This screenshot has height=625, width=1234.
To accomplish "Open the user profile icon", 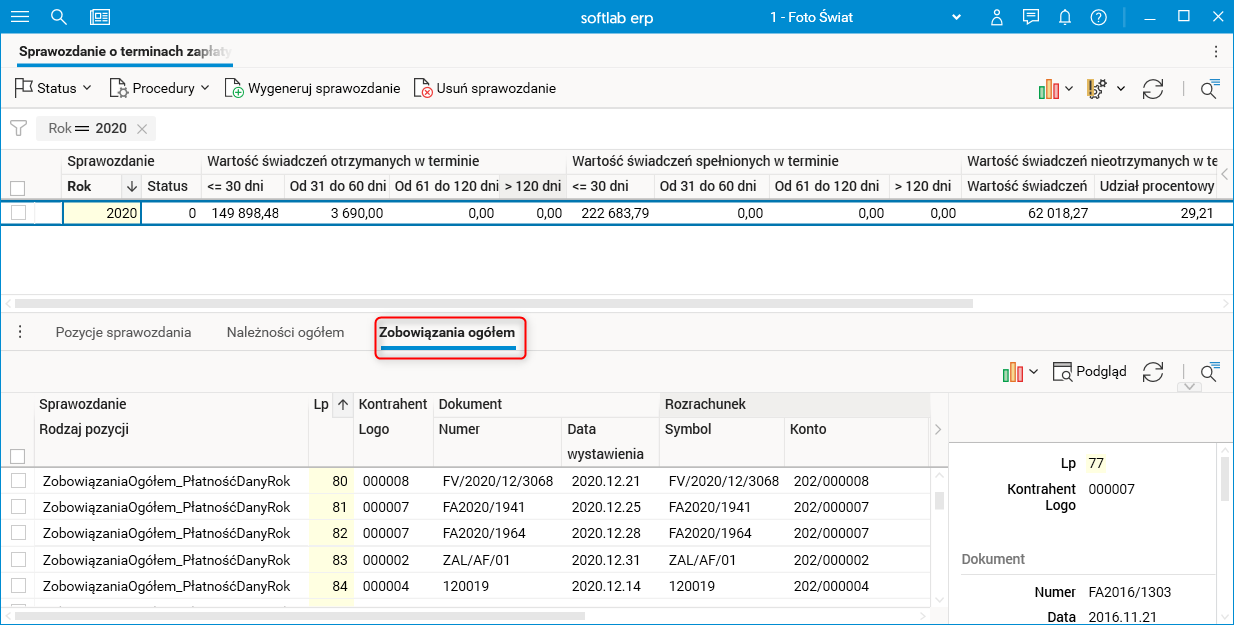I will (996, 17).
